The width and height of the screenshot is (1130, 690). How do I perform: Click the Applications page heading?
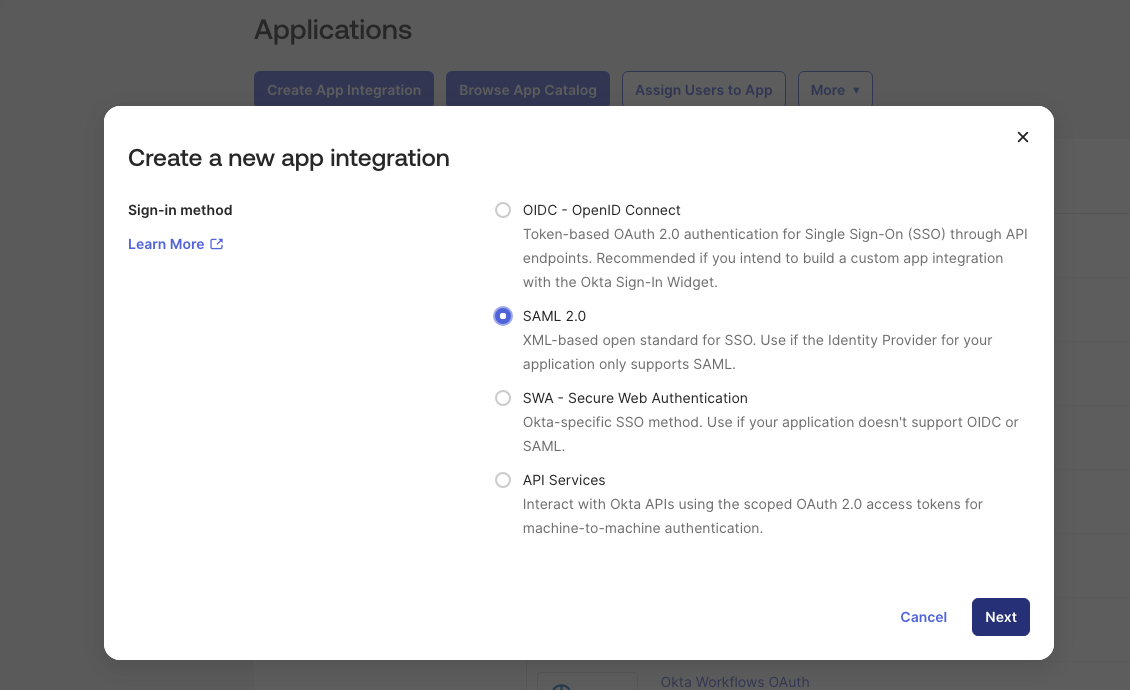[333, 30]
